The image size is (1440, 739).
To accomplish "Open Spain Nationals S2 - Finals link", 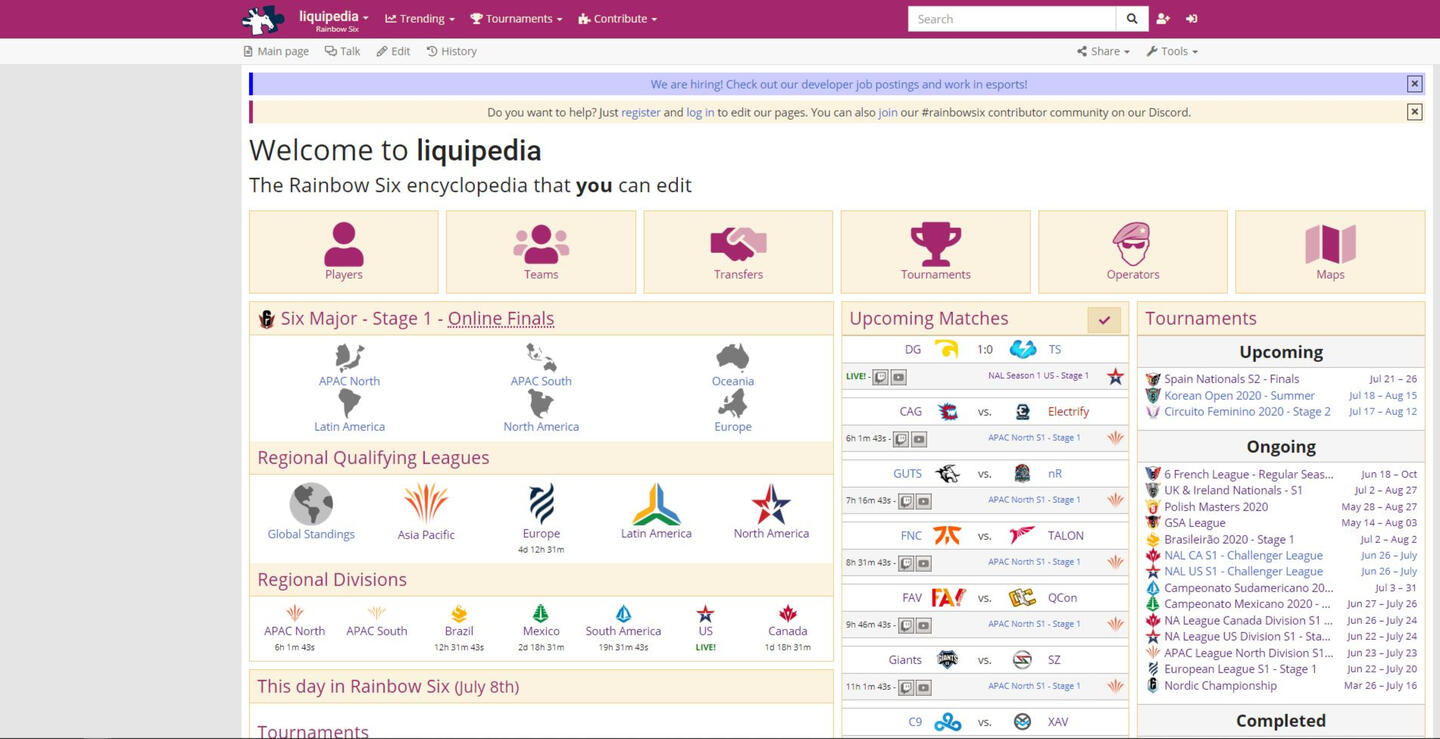I will (1231, 379).
